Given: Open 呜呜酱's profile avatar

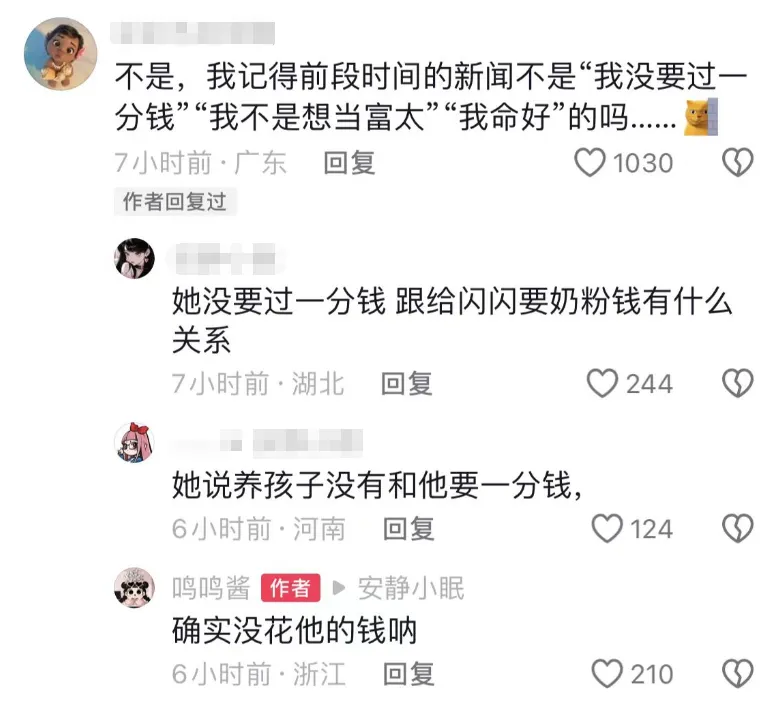Looking at the screenshot, I should [134, 588].
